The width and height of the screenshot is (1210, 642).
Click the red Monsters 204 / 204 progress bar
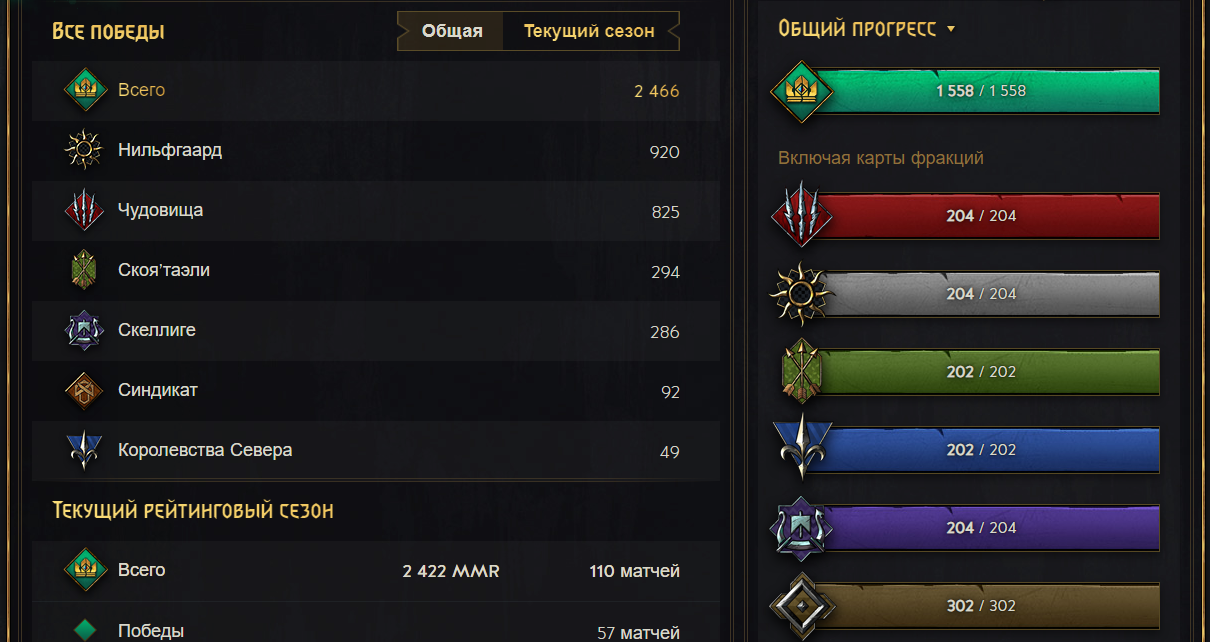990,216
